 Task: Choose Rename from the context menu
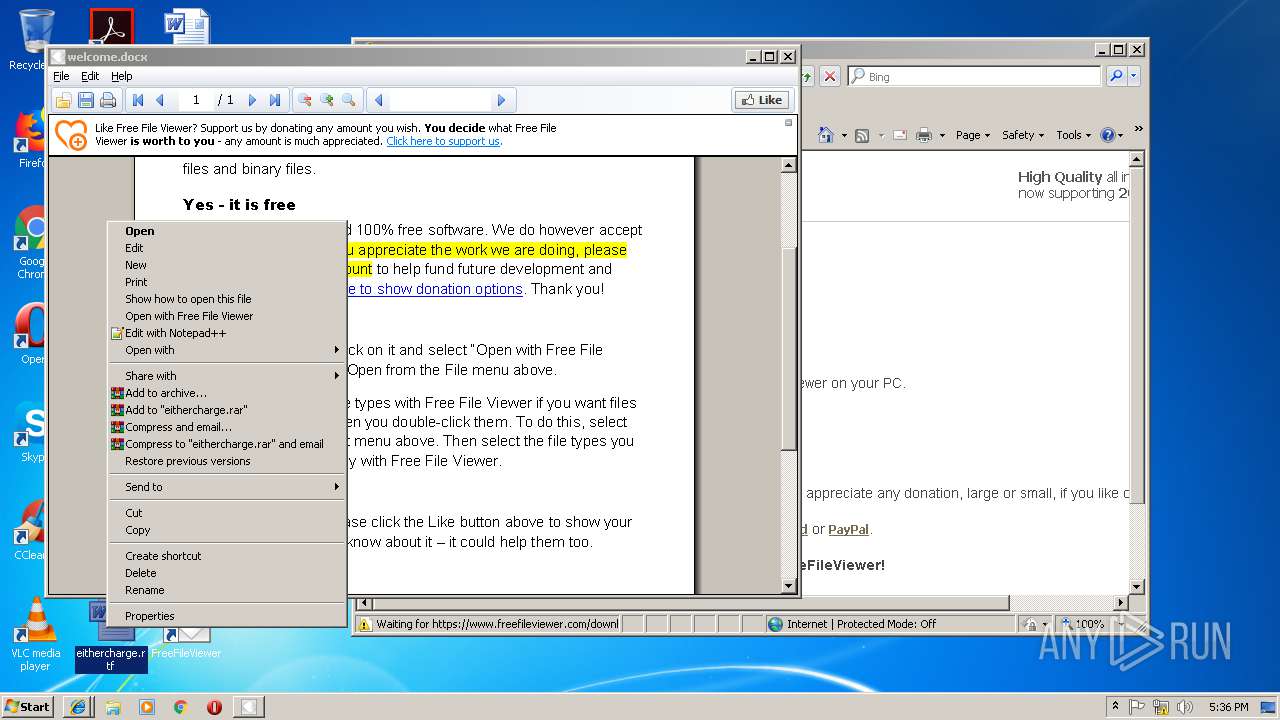(x=226, y=590)
